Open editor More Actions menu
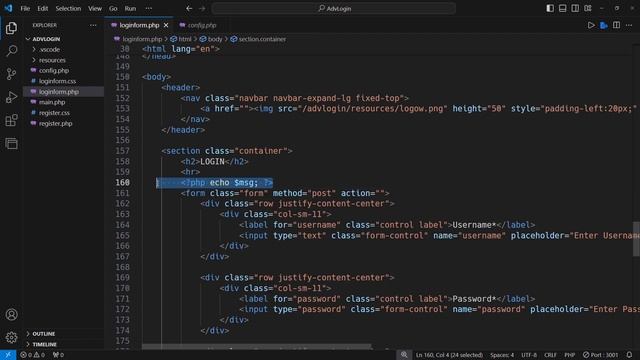The width and height of the screenshot is (640, 360). coord(629,25)
